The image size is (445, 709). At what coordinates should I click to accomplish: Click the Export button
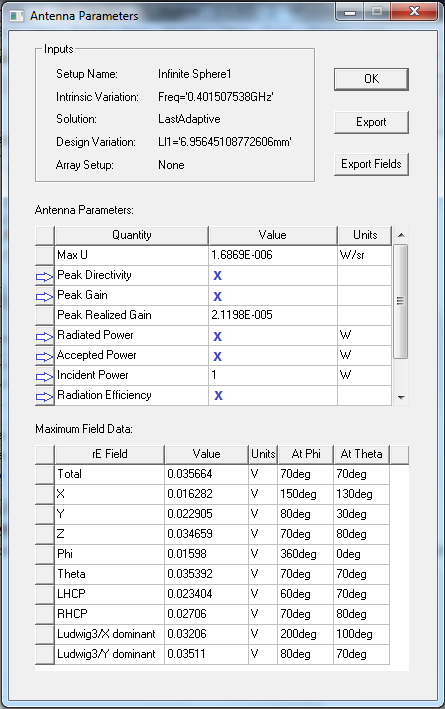[x=371, y=122]
